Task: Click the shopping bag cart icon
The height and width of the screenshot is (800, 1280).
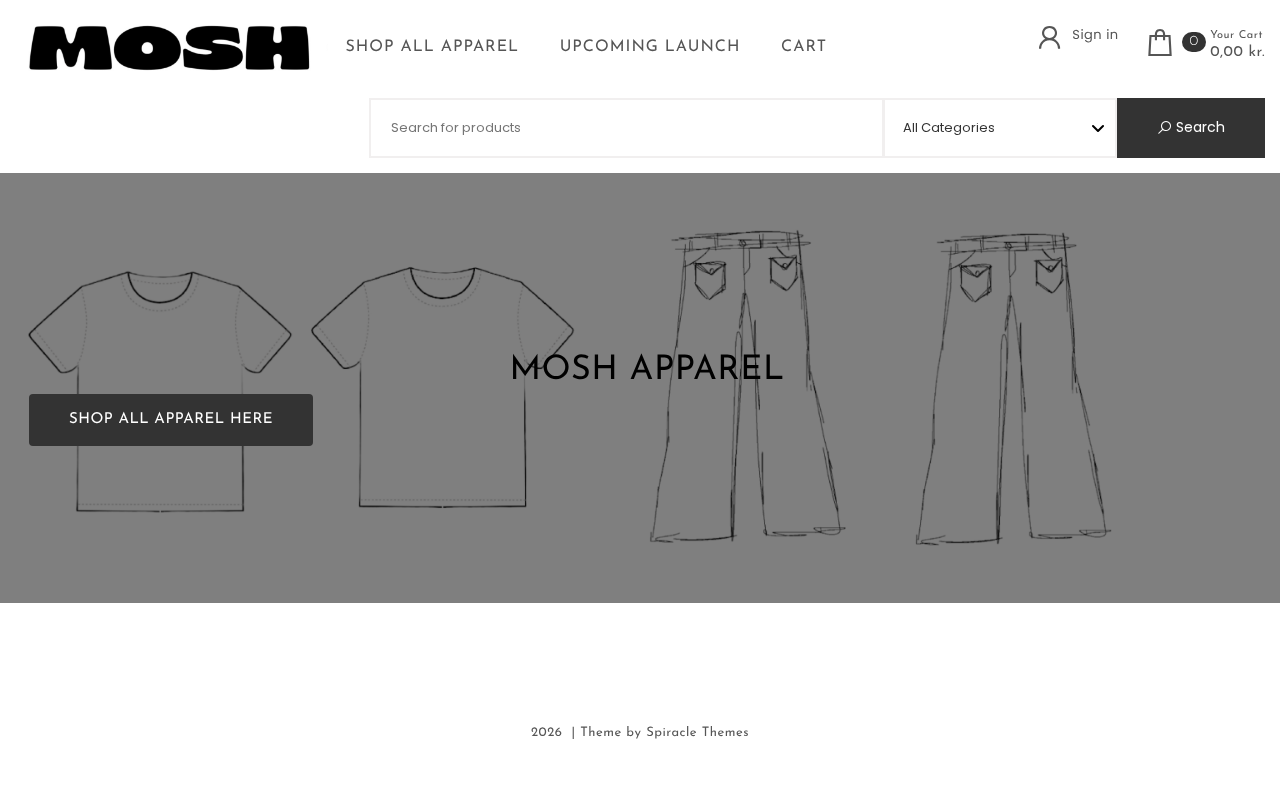Action: tap(1159, 43)
